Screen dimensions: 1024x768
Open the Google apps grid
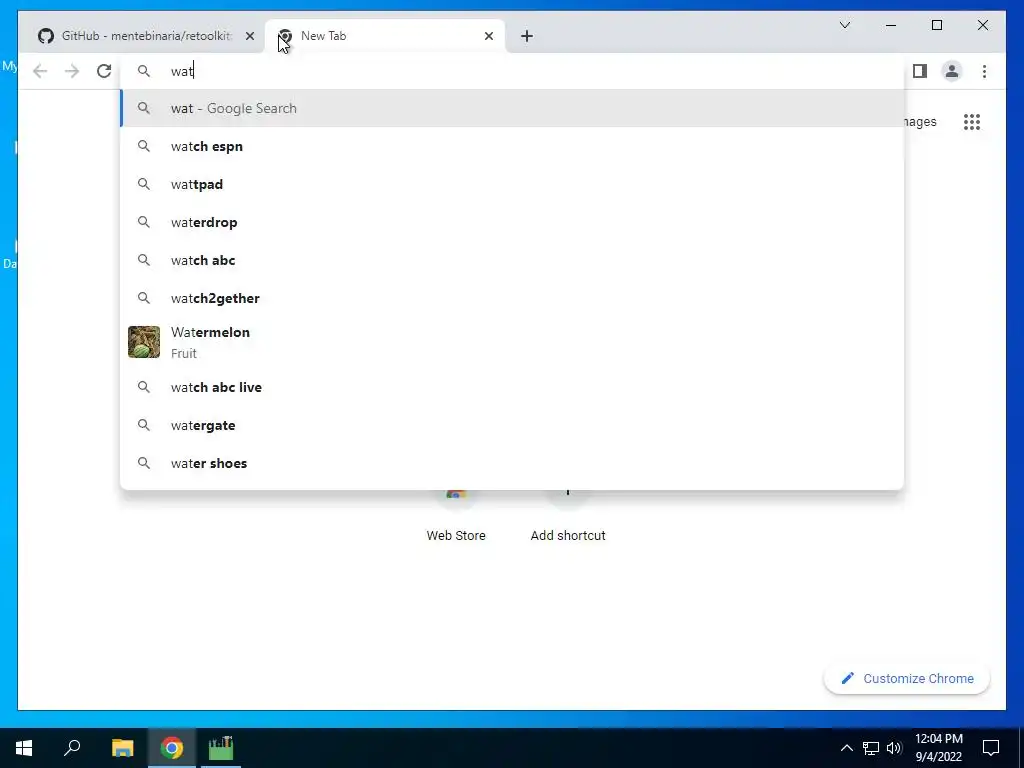[x=972, y=122]
